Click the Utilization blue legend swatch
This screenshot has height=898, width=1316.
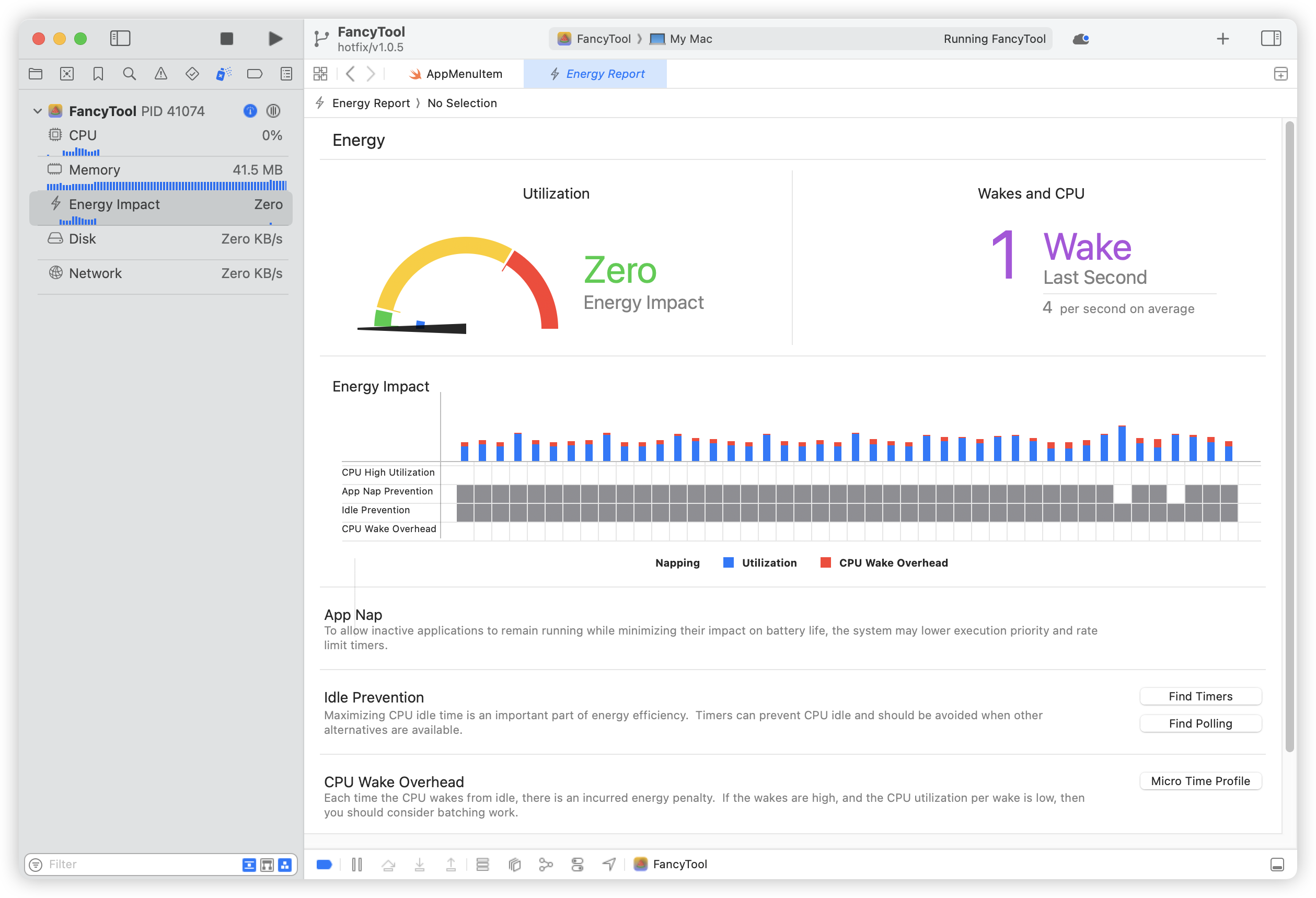point(728,563)
